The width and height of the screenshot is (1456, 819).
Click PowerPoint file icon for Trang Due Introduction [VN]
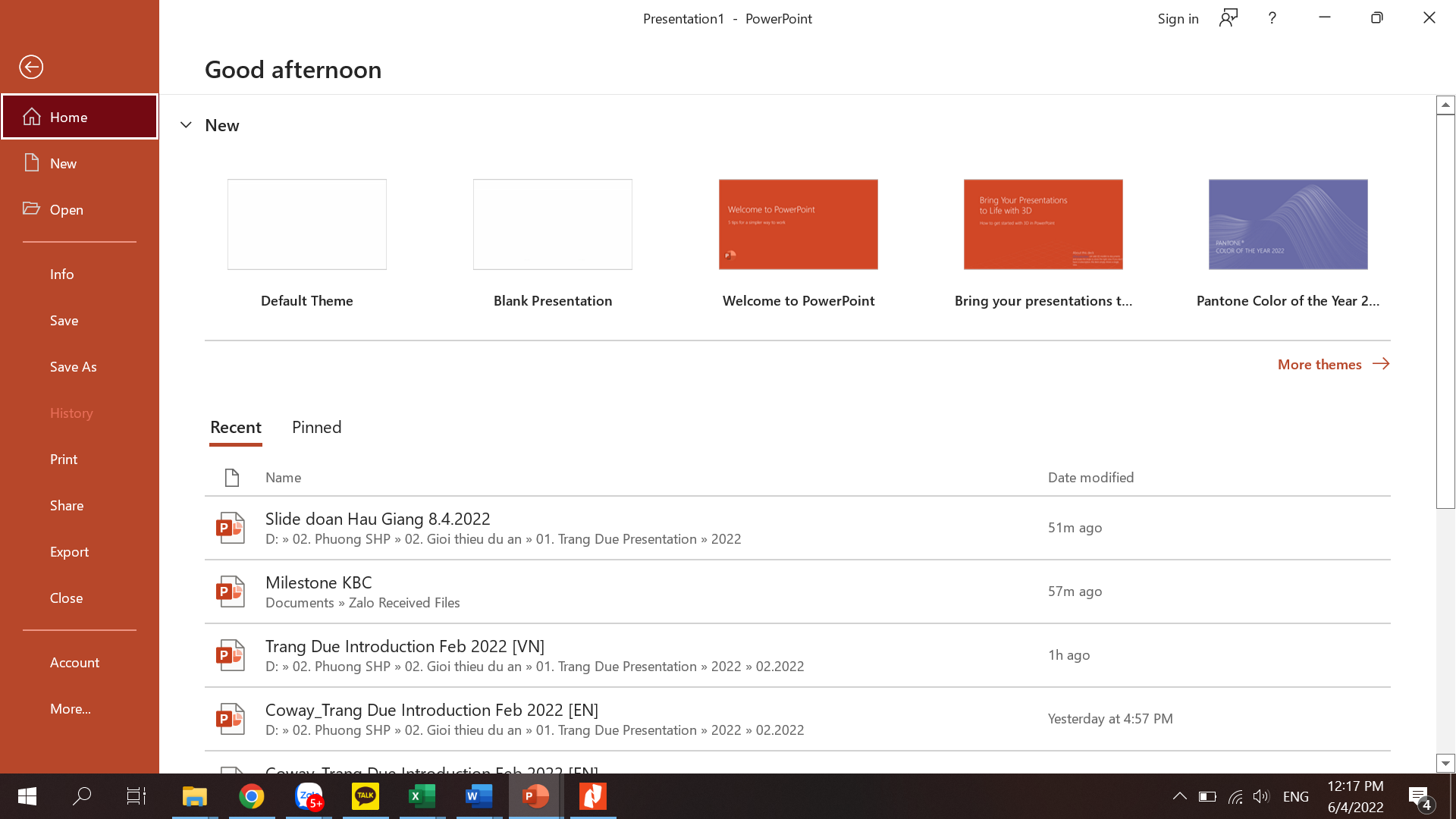pos(231,655)
